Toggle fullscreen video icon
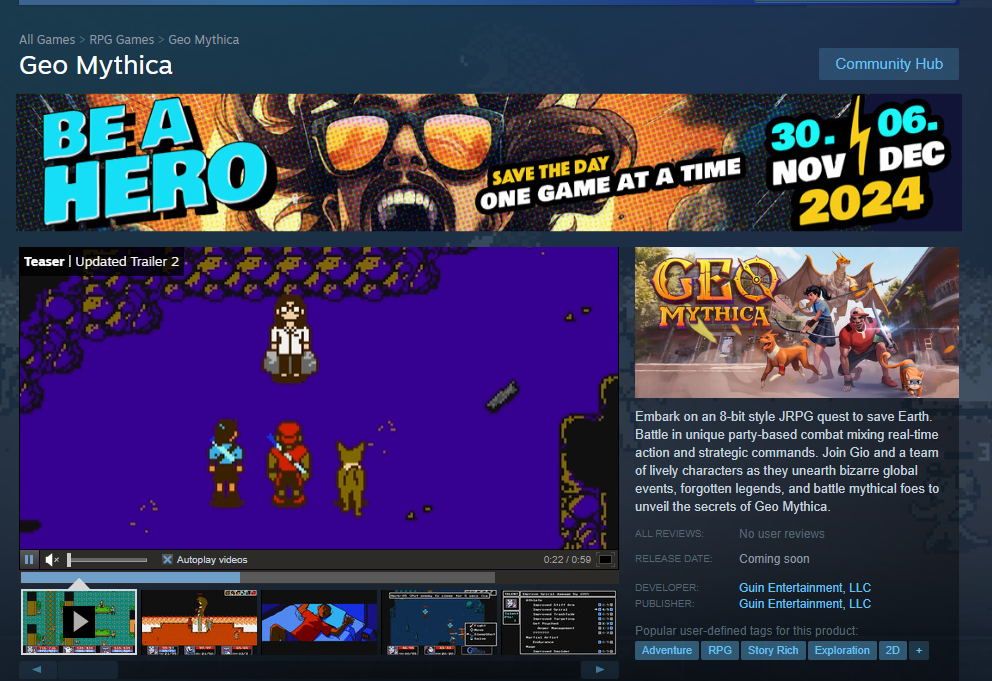The width and height of the screenshot is (992, 681). pos(605,559)
